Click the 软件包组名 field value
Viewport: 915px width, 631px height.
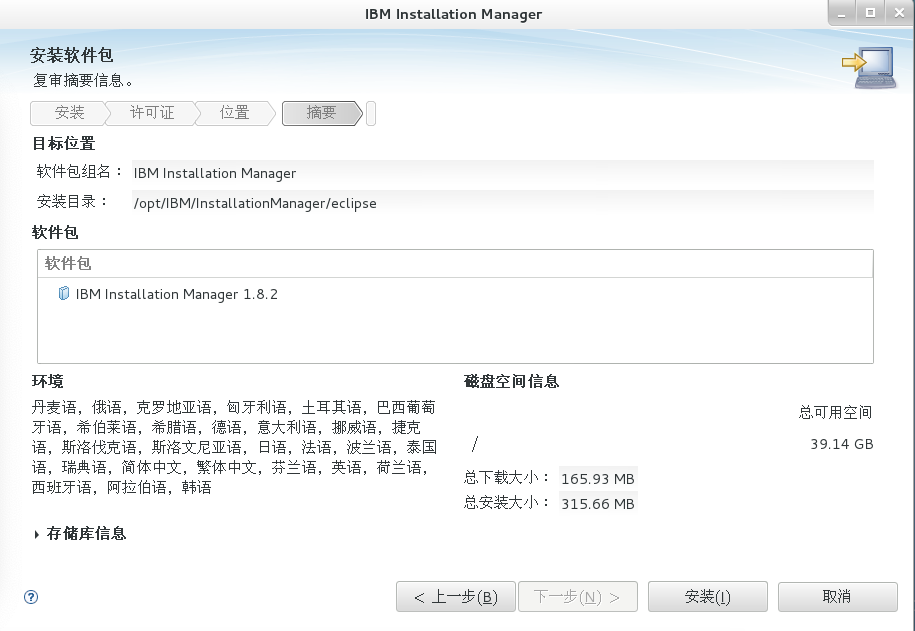(x=502, y=173)
